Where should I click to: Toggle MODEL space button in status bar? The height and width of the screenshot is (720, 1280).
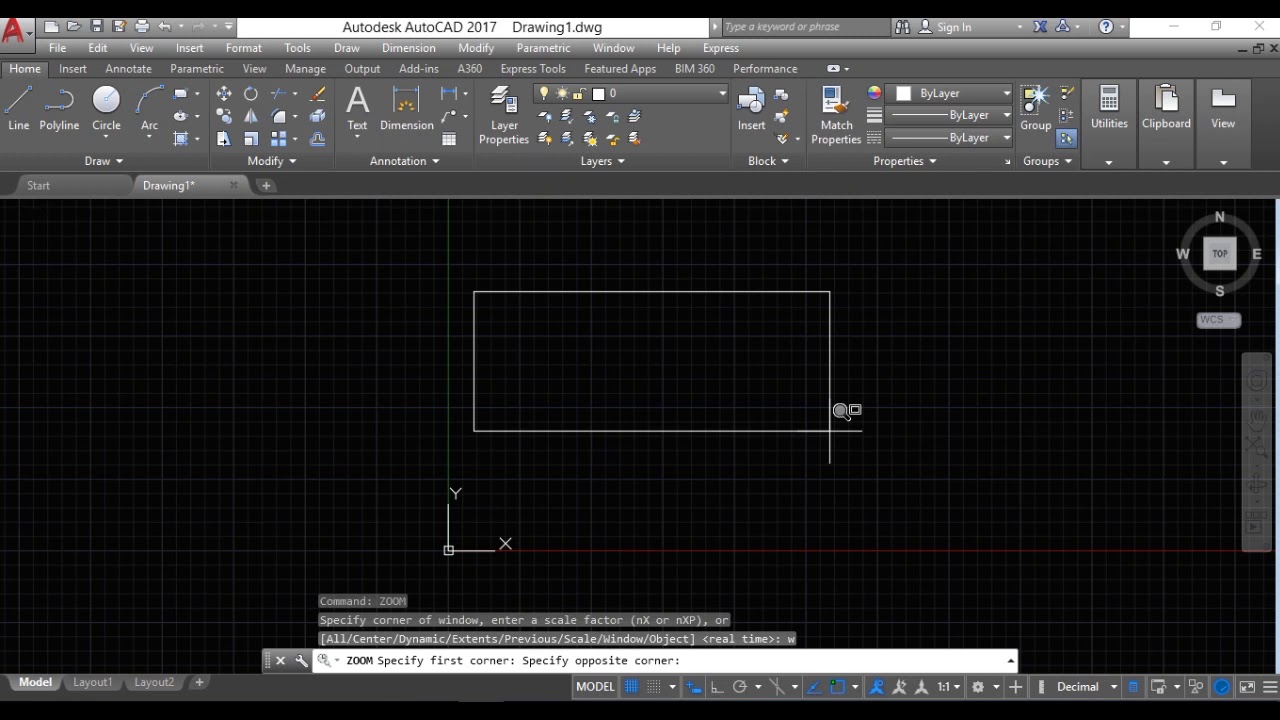tap(595, 687)
